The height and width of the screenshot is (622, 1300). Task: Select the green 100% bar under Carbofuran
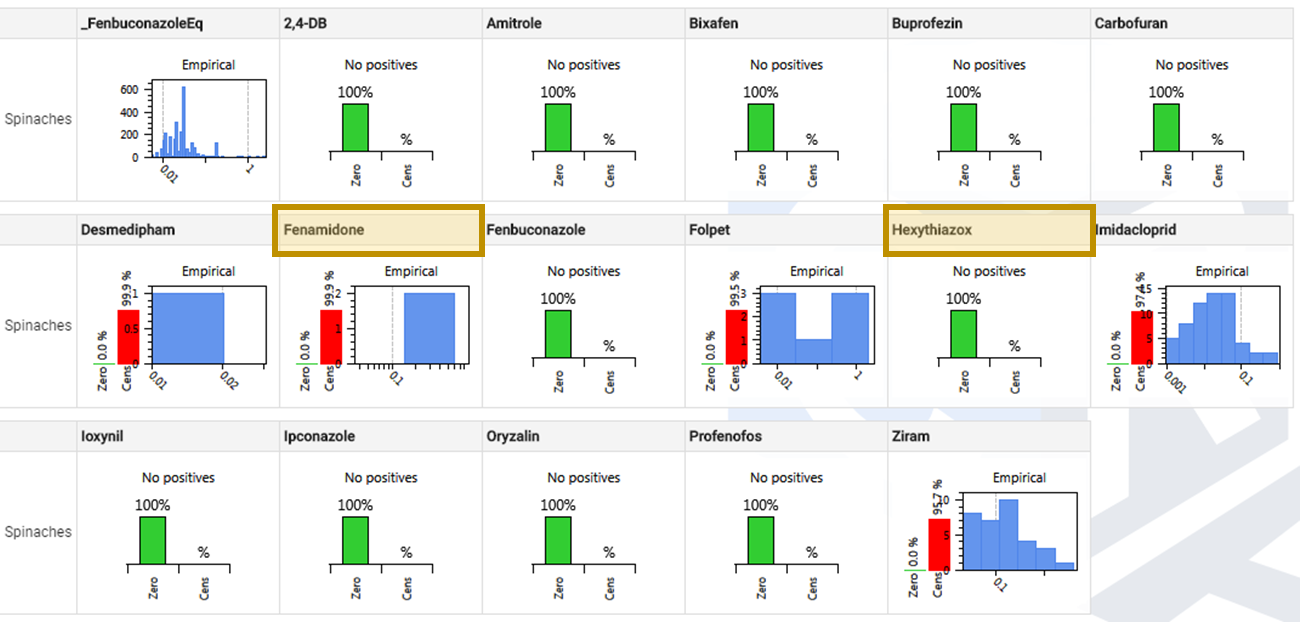tap(1166, 127)
